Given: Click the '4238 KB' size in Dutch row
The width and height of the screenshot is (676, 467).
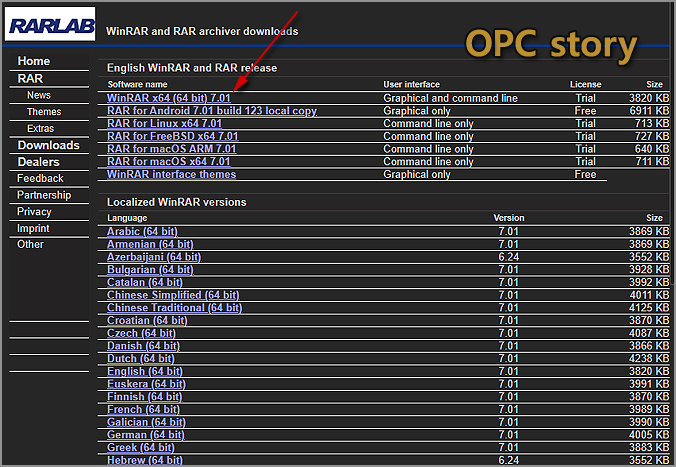Looking at the screenshot, I should click(x=649, y=359).
